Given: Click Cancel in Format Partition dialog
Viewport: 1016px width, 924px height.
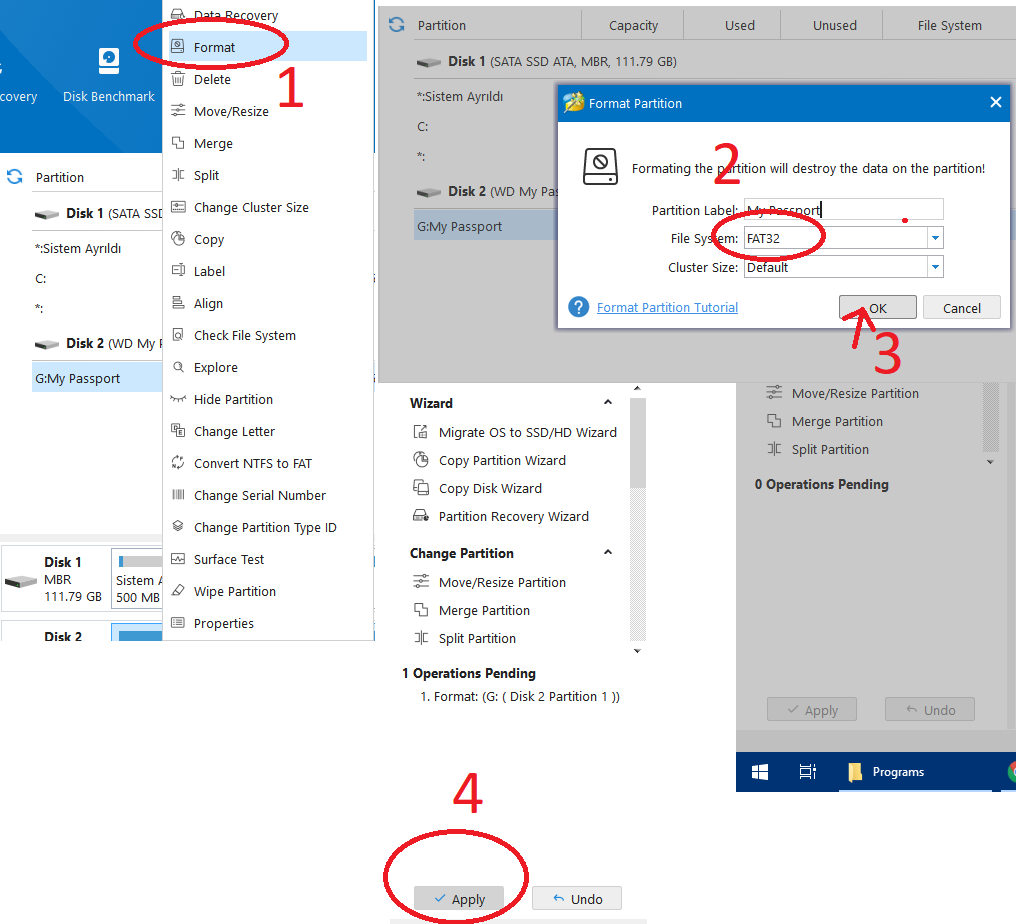Looking at the screenshot, I should click(x=962, y=308).
